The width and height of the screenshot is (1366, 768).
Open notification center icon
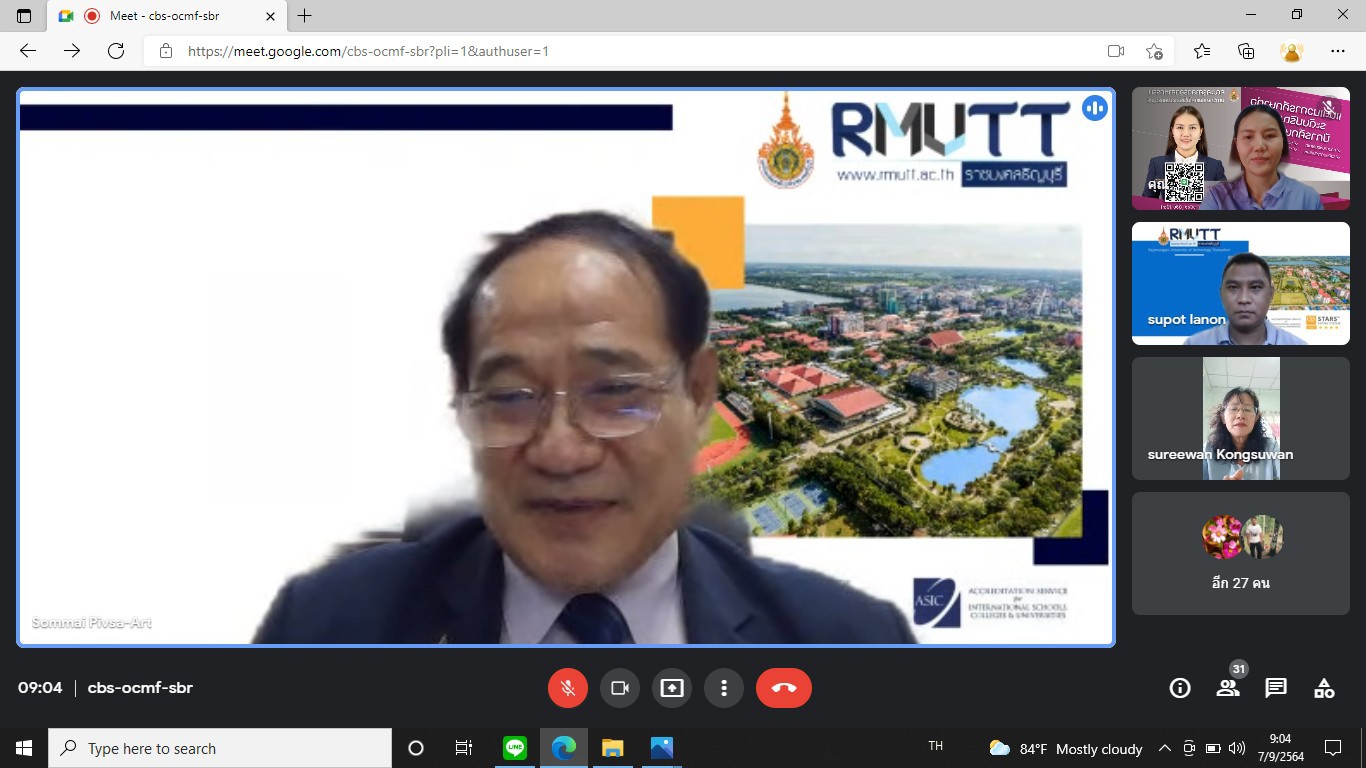pyautogui.click(x=1332, y=748)
